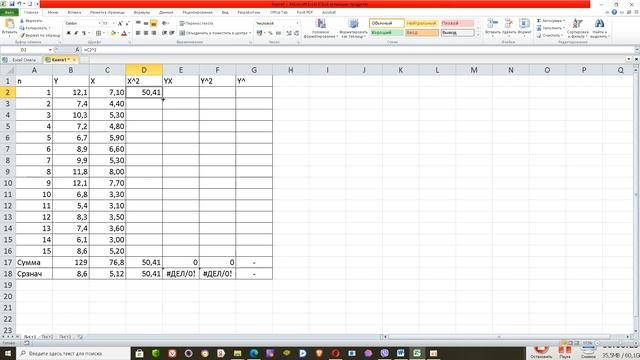The height and width of the screenshot is (360, 640).
Task: Toggle italic formatting
Action: 76,33
